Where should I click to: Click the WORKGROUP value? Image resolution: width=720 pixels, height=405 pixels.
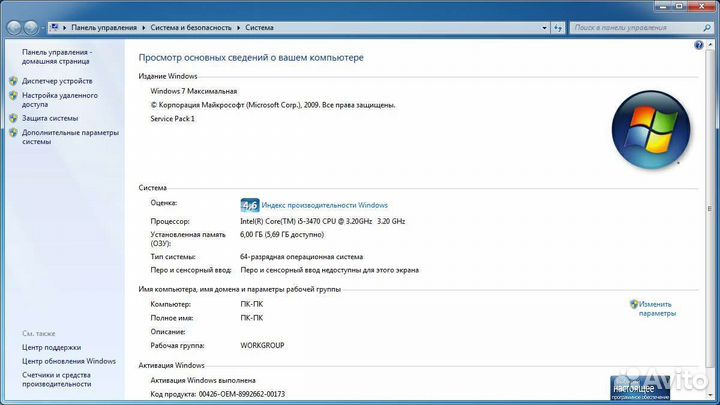[262, 345]
